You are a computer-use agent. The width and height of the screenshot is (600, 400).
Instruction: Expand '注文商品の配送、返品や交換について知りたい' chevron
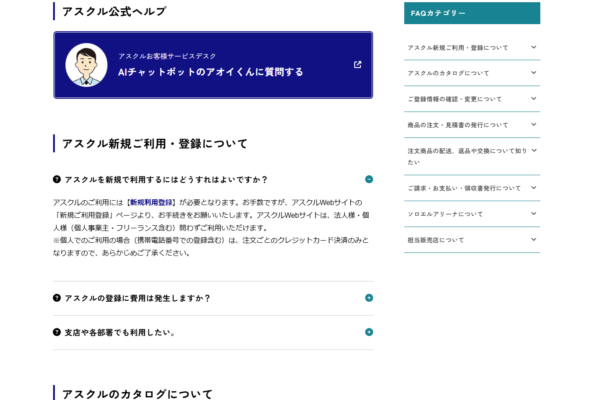click(533, 150)
